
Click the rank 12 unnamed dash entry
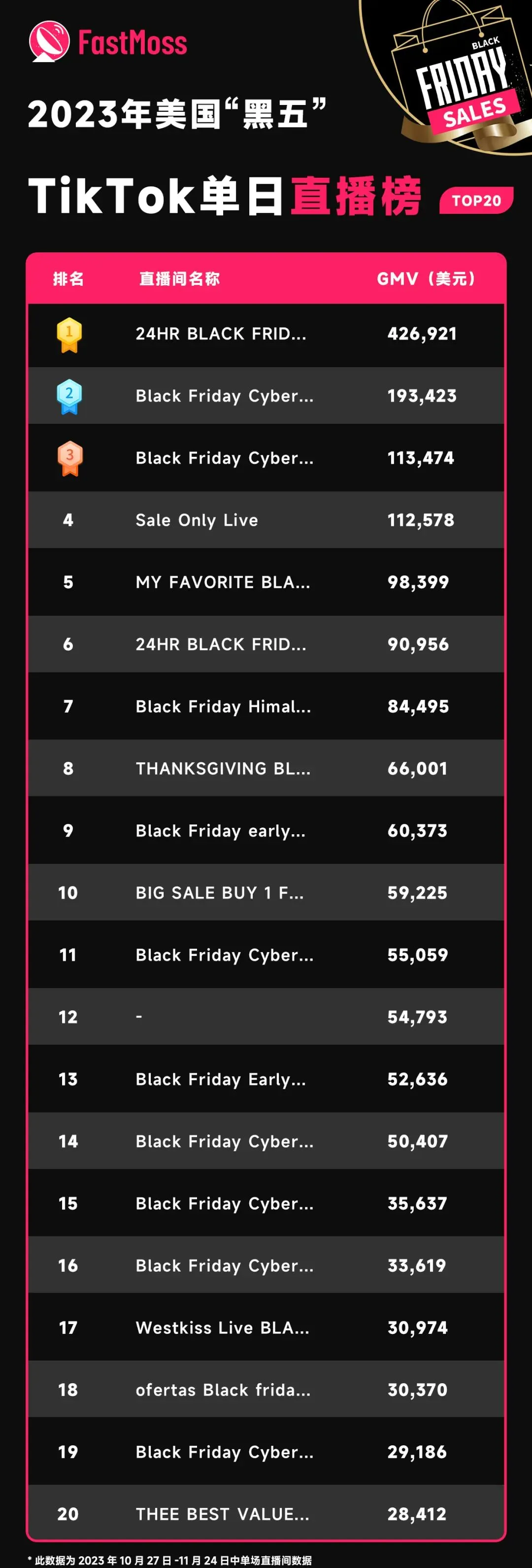coord(139,1016)
